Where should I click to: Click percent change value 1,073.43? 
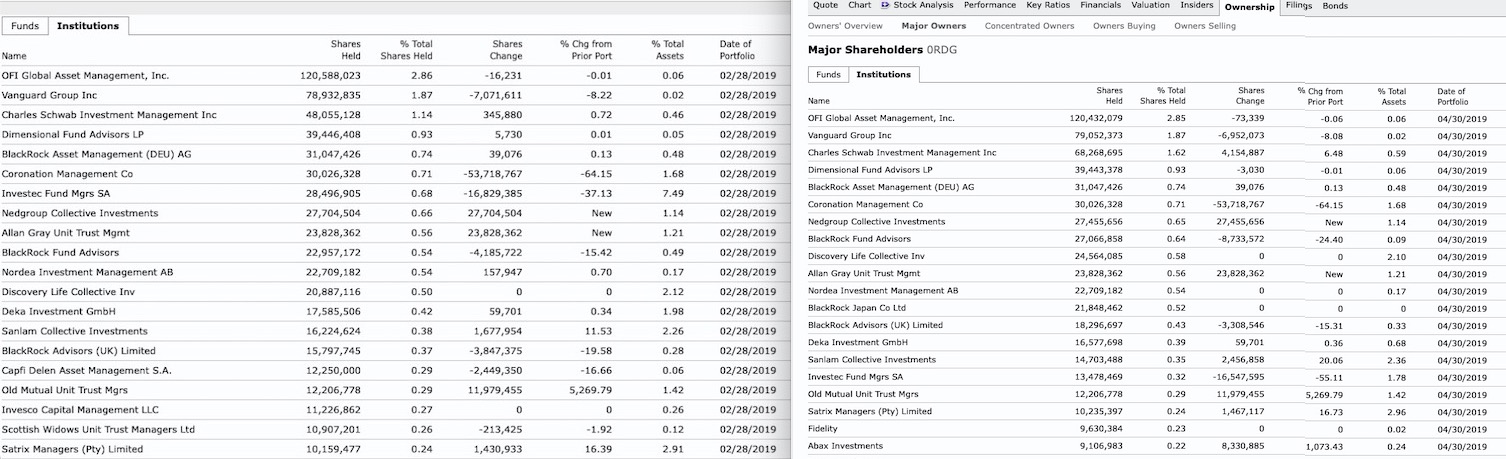tap(1324, 445)
